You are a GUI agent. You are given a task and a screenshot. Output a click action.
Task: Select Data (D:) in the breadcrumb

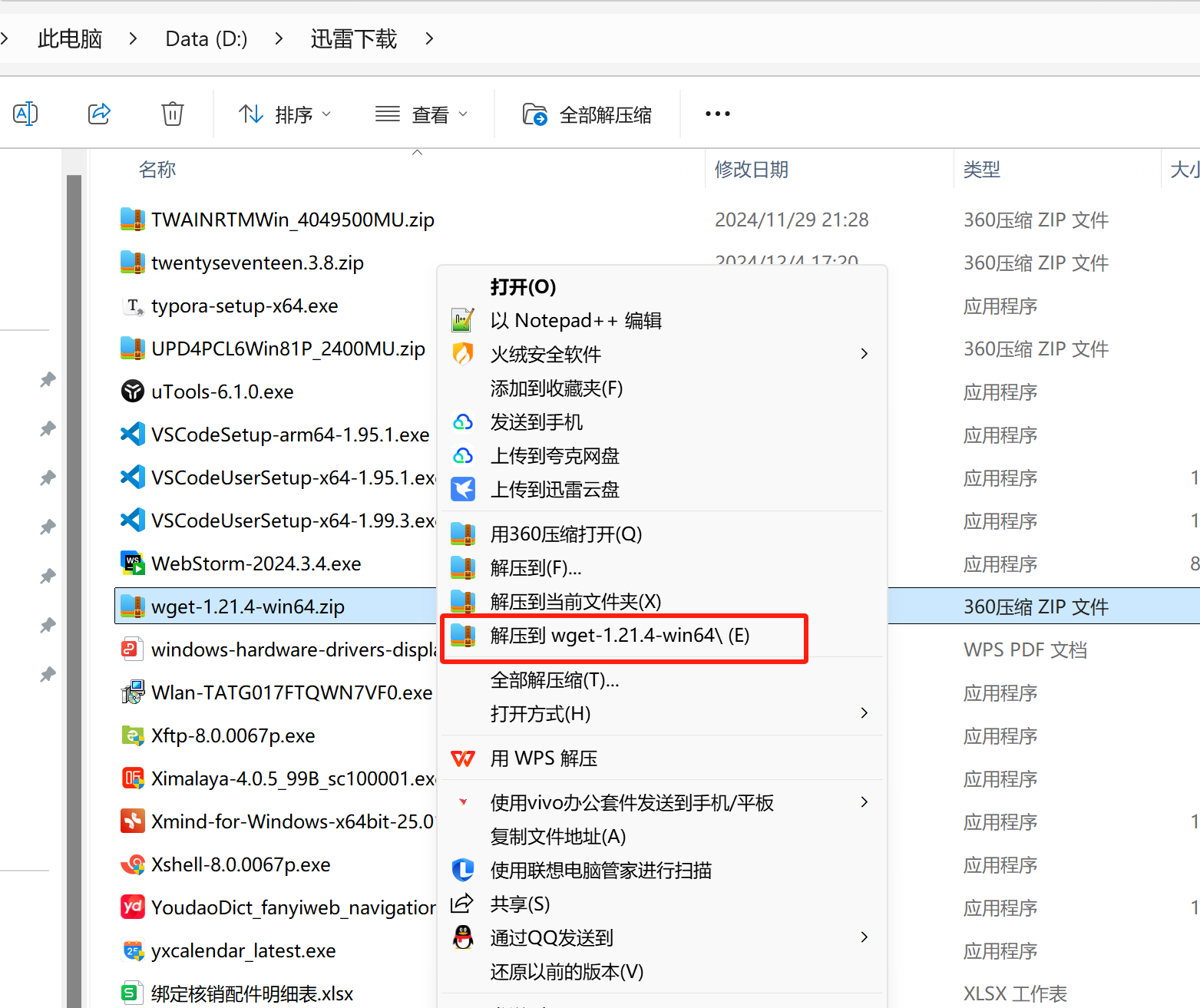pyautogui.click(x=207, y=38)
